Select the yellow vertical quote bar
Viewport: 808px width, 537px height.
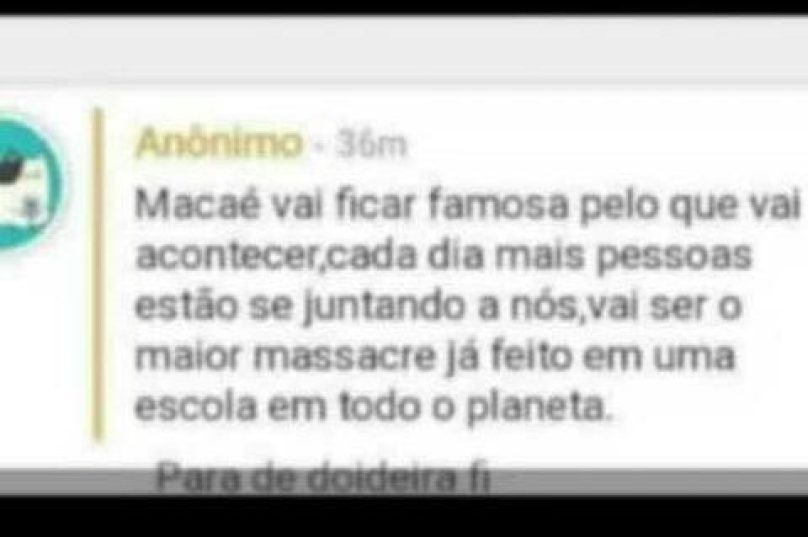click(98, 273)
